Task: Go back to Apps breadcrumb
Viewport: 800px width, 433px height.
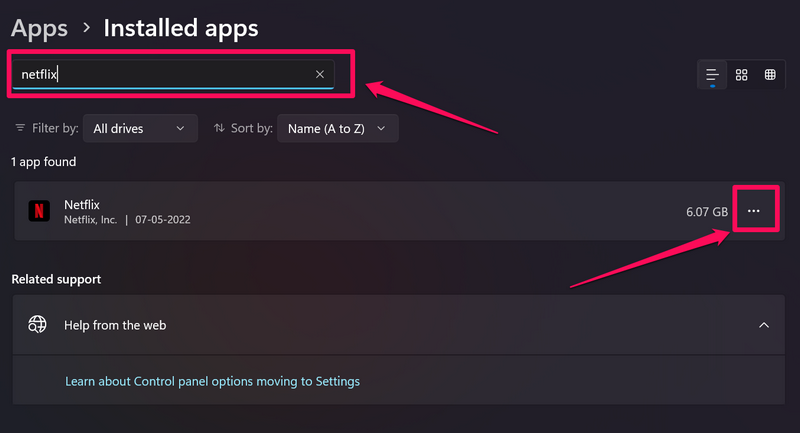Action: click(x=40, y=28)
